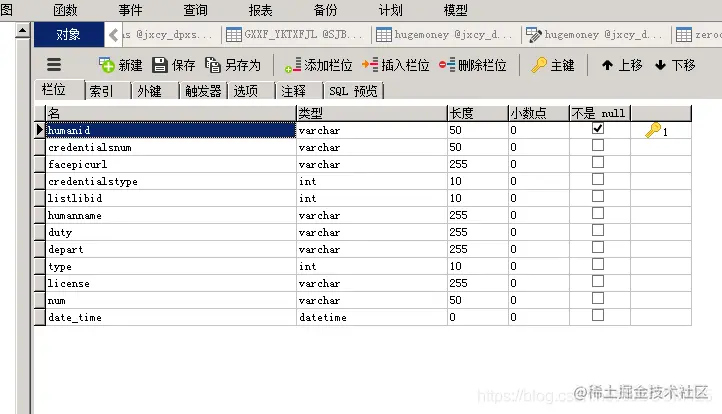Select the humanname field name cell
Screen dimensions: 722x414
tap(171, 216)
